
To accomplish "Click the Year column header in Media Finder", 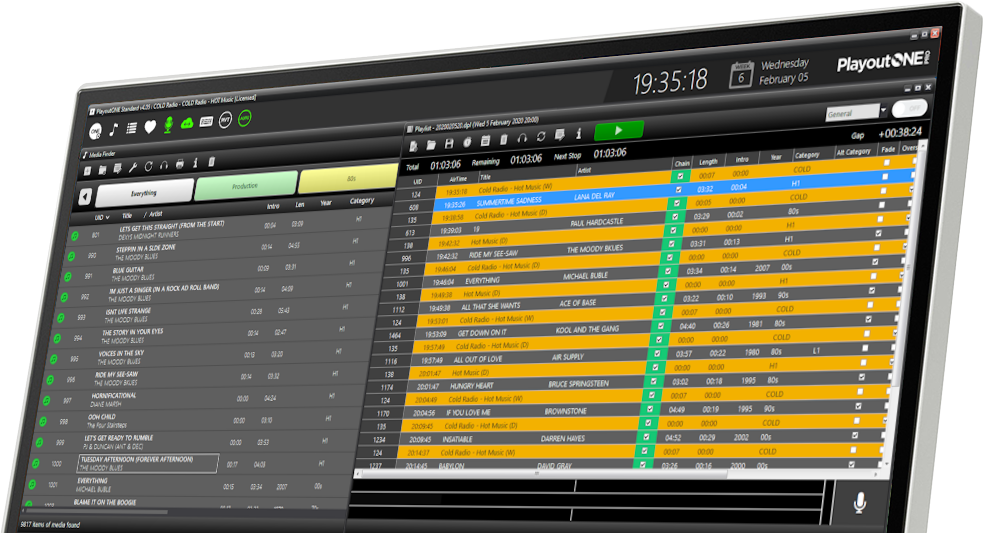I will pos(326,203).
